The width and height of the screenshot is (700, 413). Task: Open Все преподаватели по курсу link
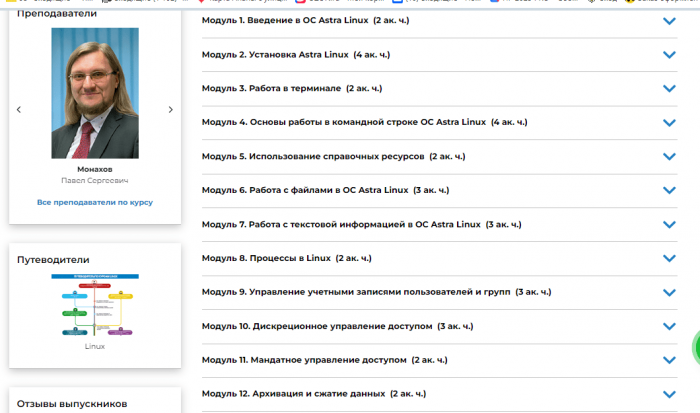point(95,202)
